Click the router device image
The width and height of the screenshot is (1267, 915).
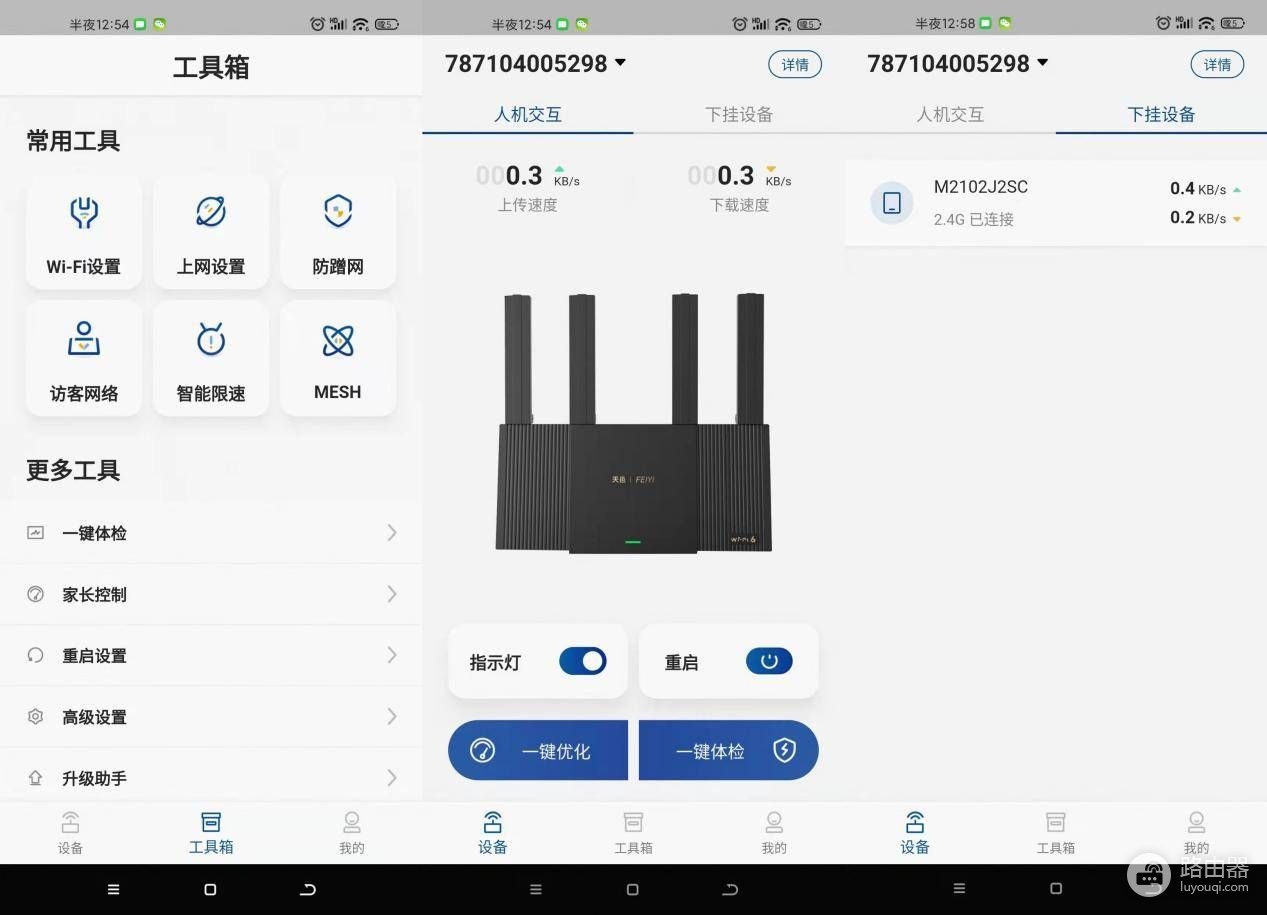pyautogui.click(x=633, y=423)
